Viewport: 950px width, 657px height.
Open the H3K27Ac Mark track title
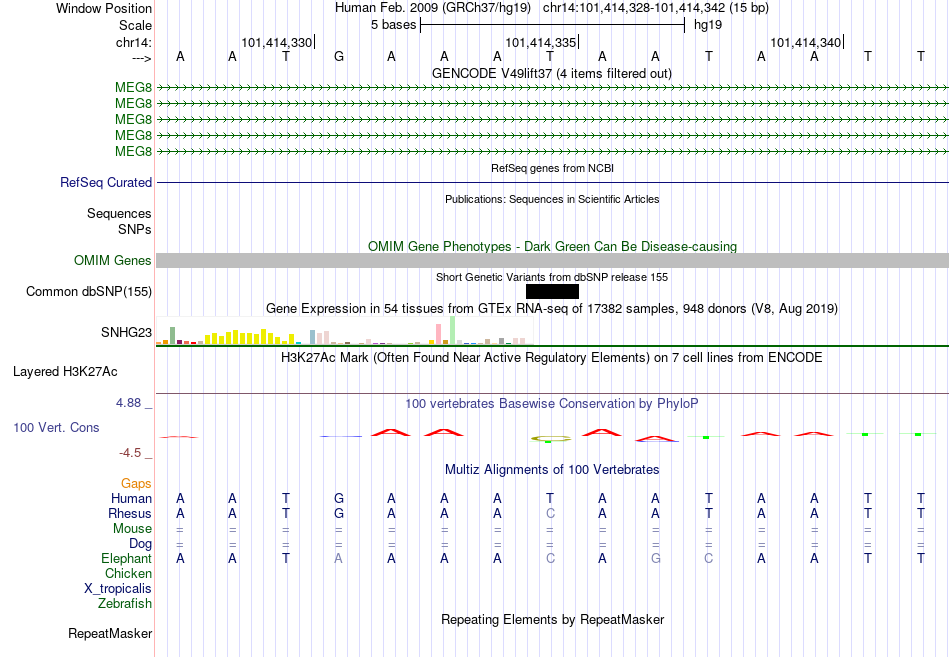click(x=552, y=358)
